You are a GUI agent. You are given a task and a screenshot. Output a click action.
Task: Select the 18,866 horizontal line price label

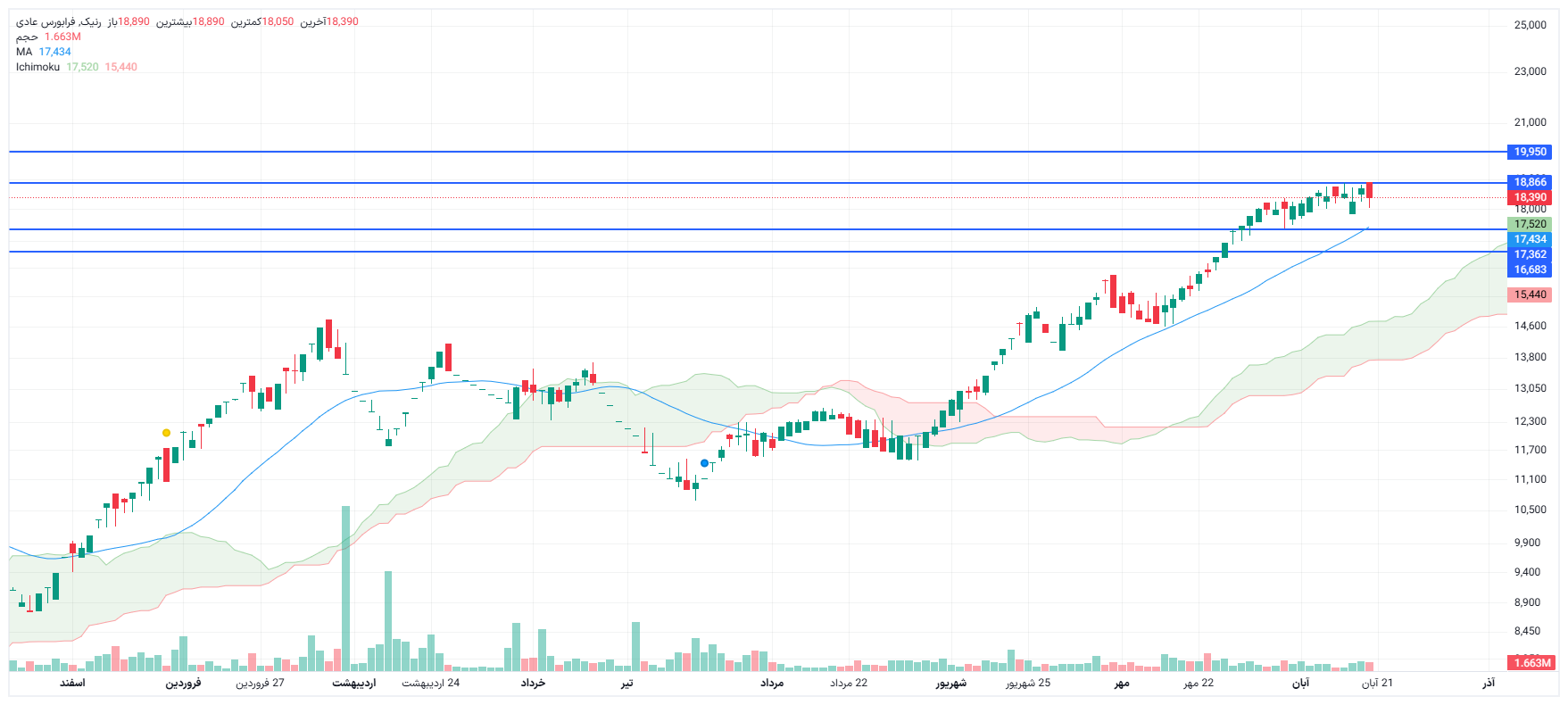1530,182
